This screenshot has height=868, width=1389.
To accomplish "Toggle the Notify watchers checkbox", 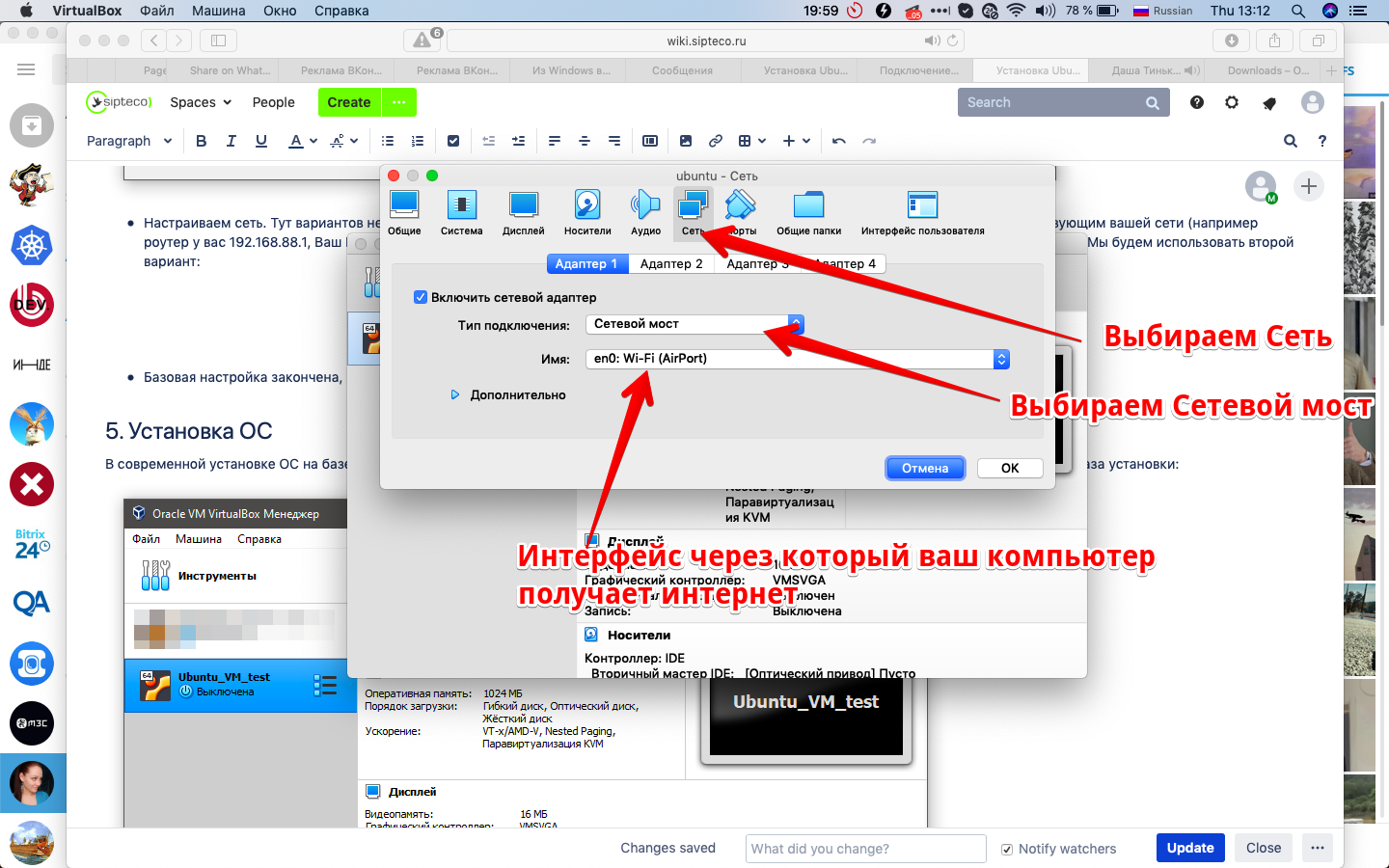I will click(x=1007, y=850).
